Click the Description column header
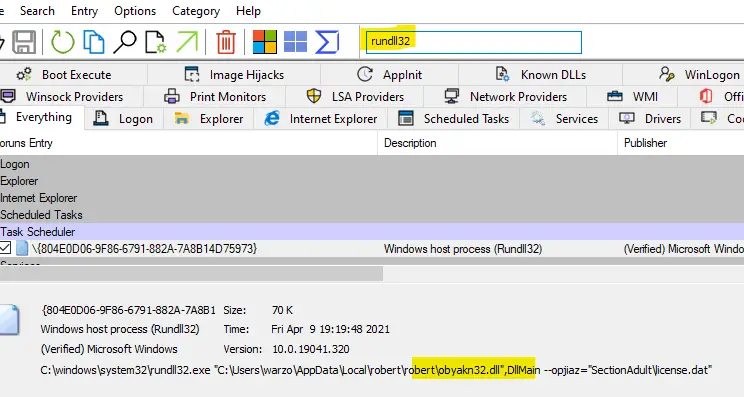The width and height of the screenshot is (744, 397). pos(497,143)
